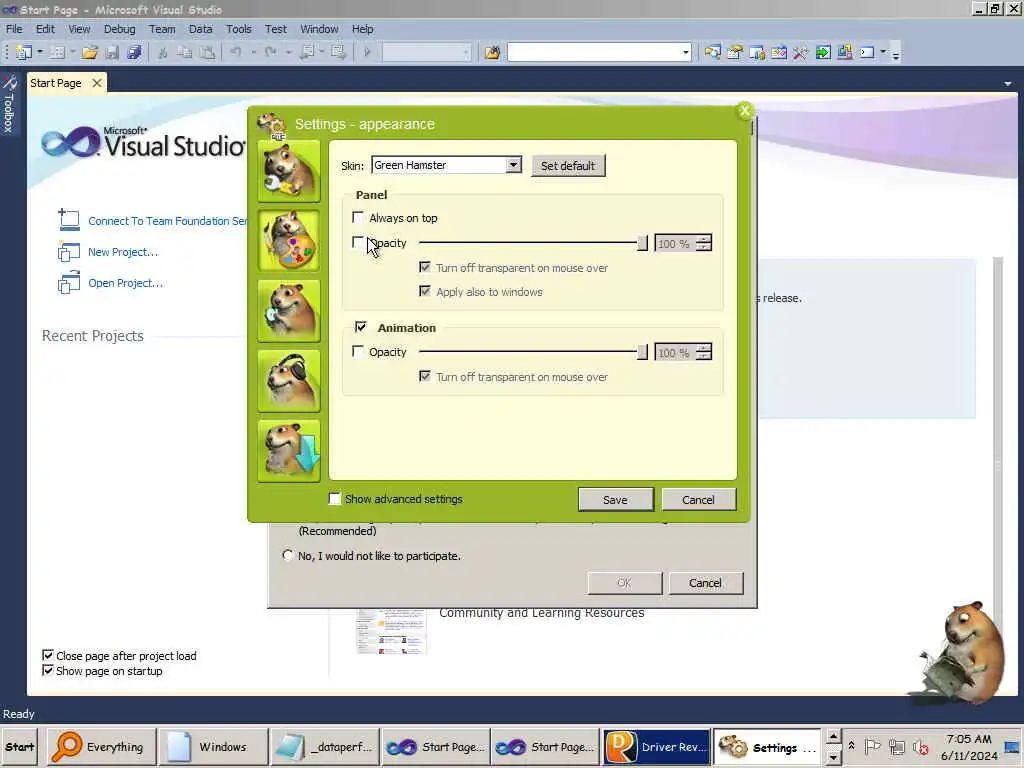Click the New Project toolbar icon
Screen dimensions: 1024x768
tap(24, 52)
